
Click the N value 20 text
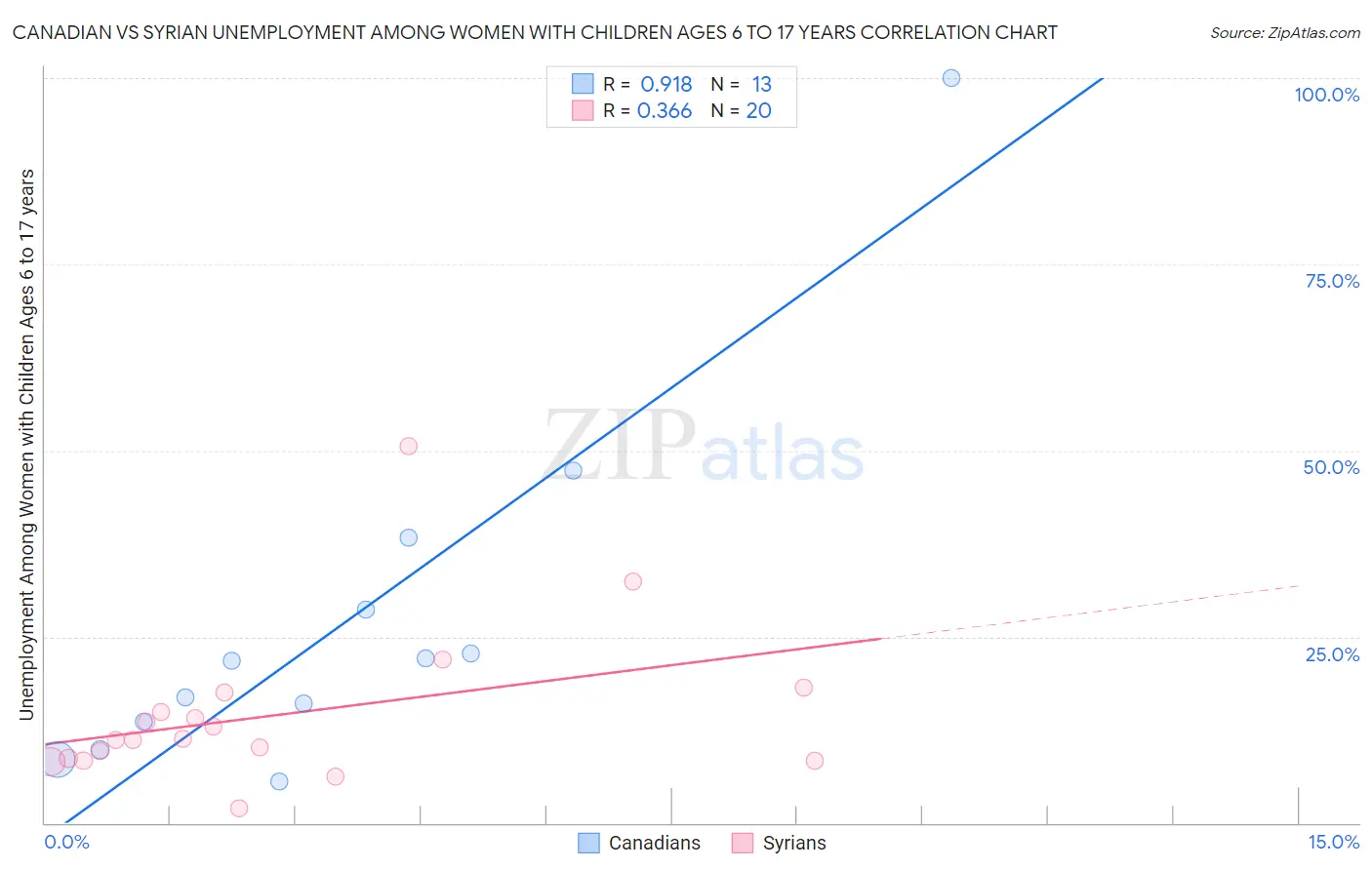[759, 110]
